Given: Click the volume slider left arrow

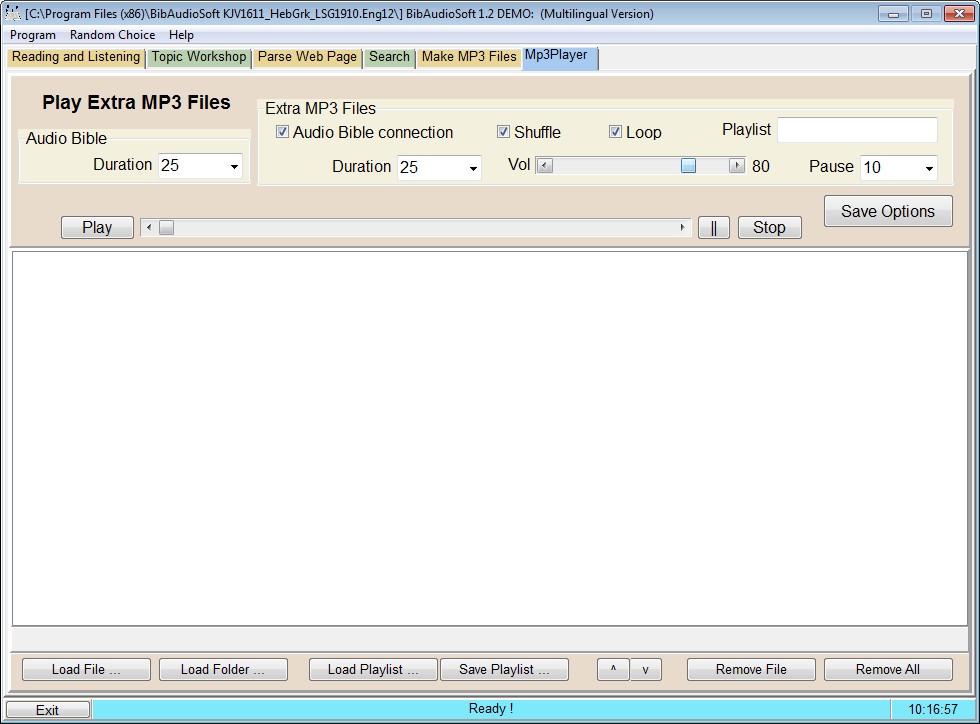Looking at the screenshot, I should 545,166.
